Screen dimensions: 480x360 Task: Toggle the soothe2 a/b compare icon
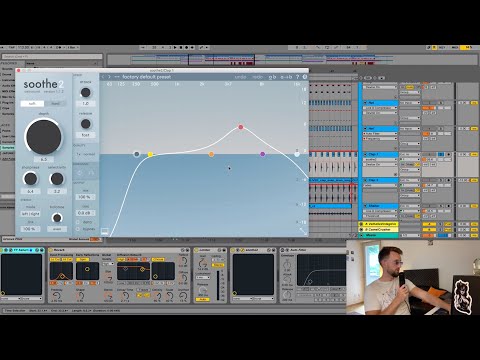(x=272, y=77)
